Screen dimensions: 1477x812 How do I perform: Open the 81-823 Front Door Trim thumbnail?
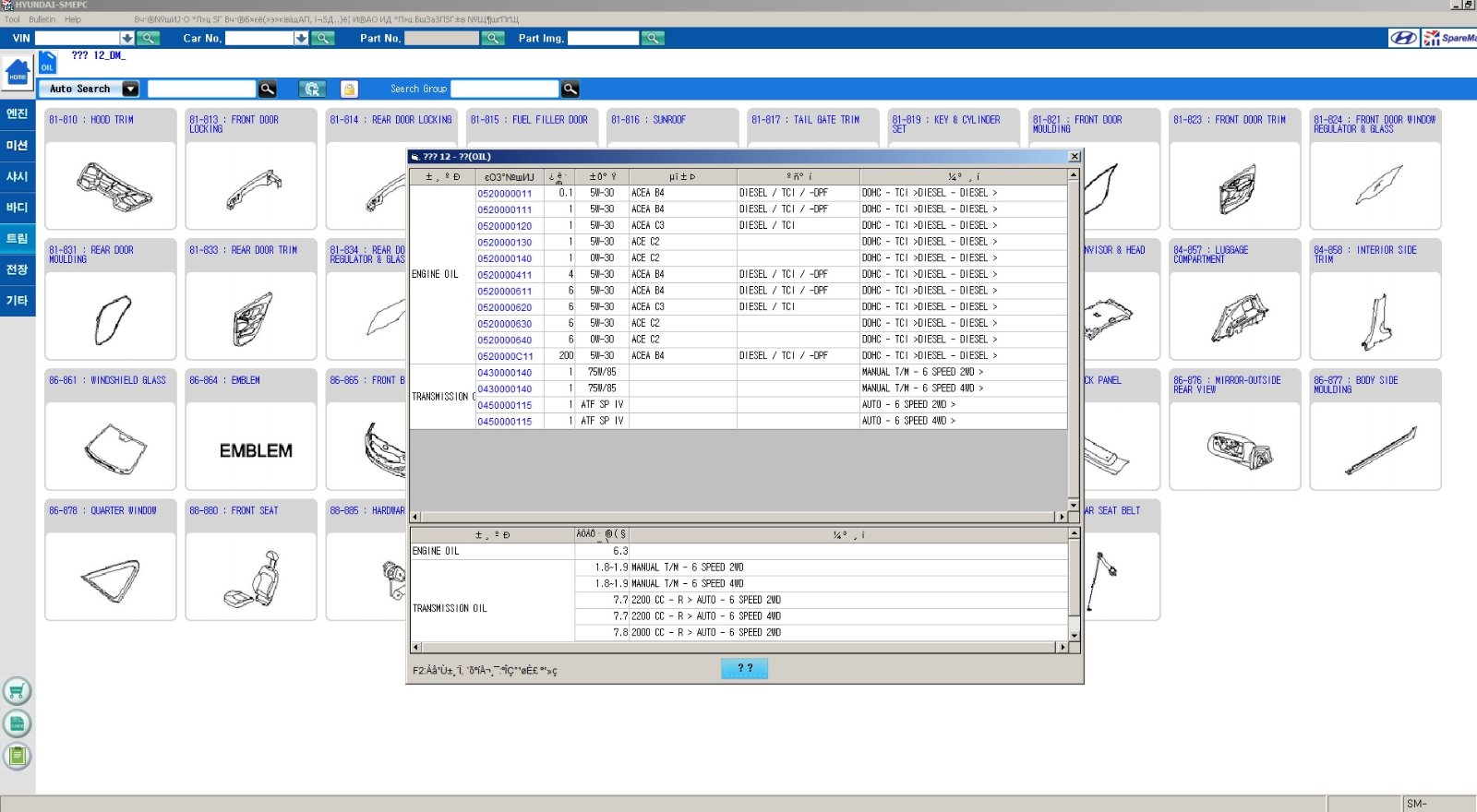(x=1235, y=185)
